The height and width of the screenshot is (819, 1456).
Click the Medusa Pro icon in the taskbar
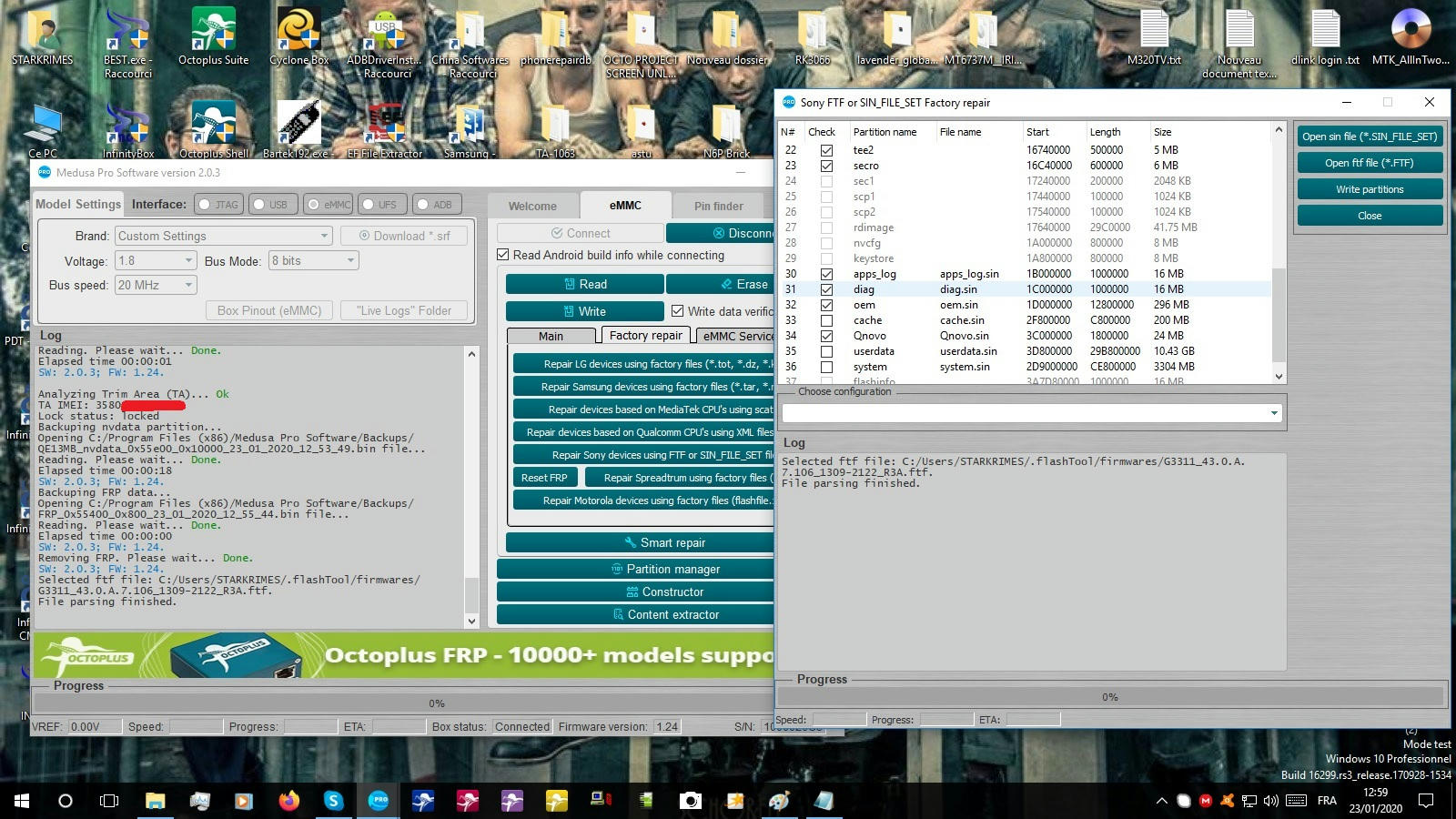(379, 801)
